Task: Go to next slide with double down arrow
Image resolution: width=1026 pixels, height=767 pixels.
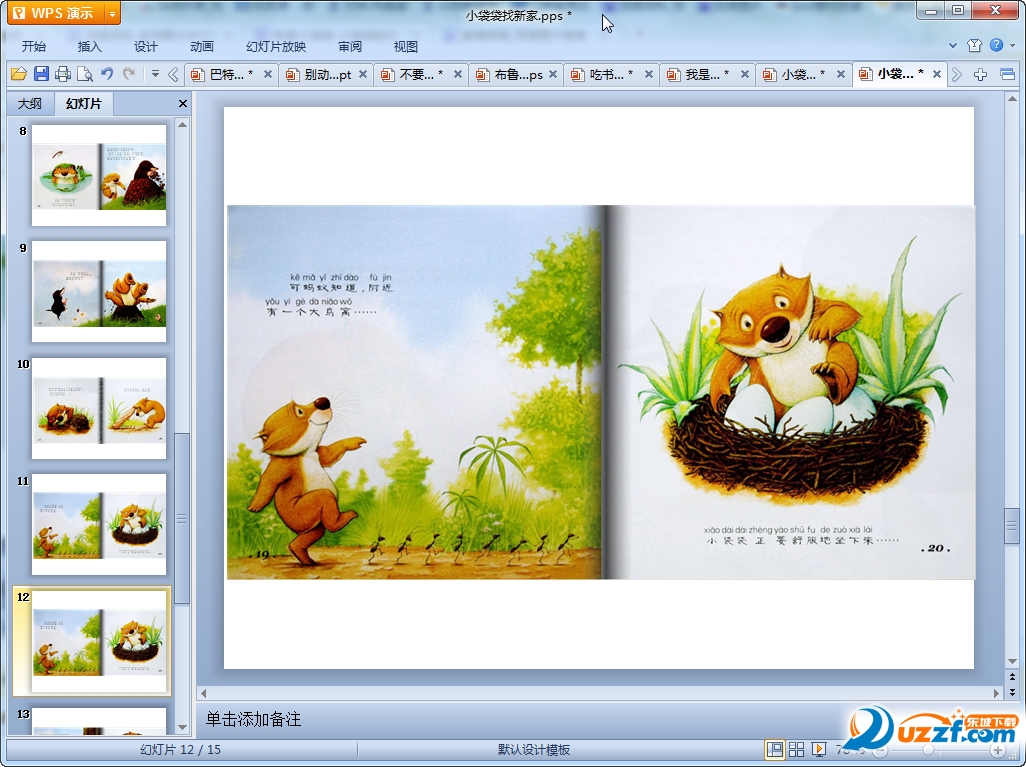Action: coord(1012,691)
